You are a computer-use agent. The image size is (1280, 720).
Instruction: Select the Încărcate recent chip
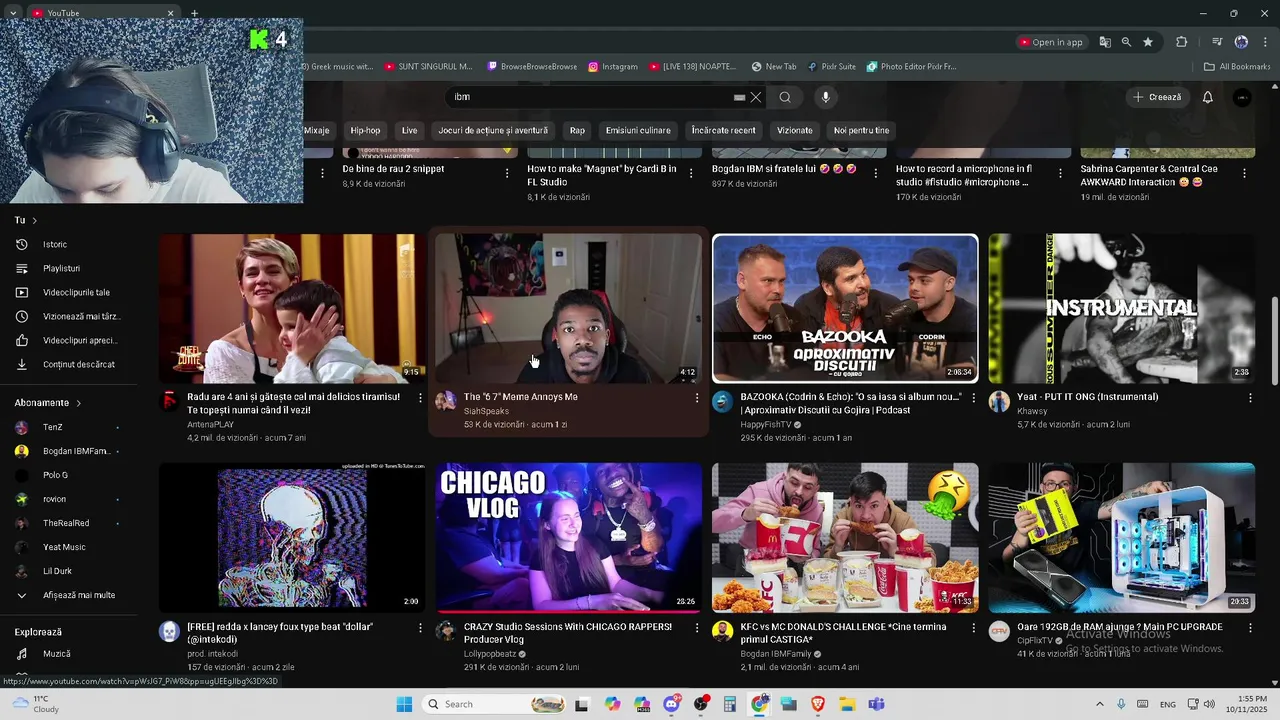724,130
